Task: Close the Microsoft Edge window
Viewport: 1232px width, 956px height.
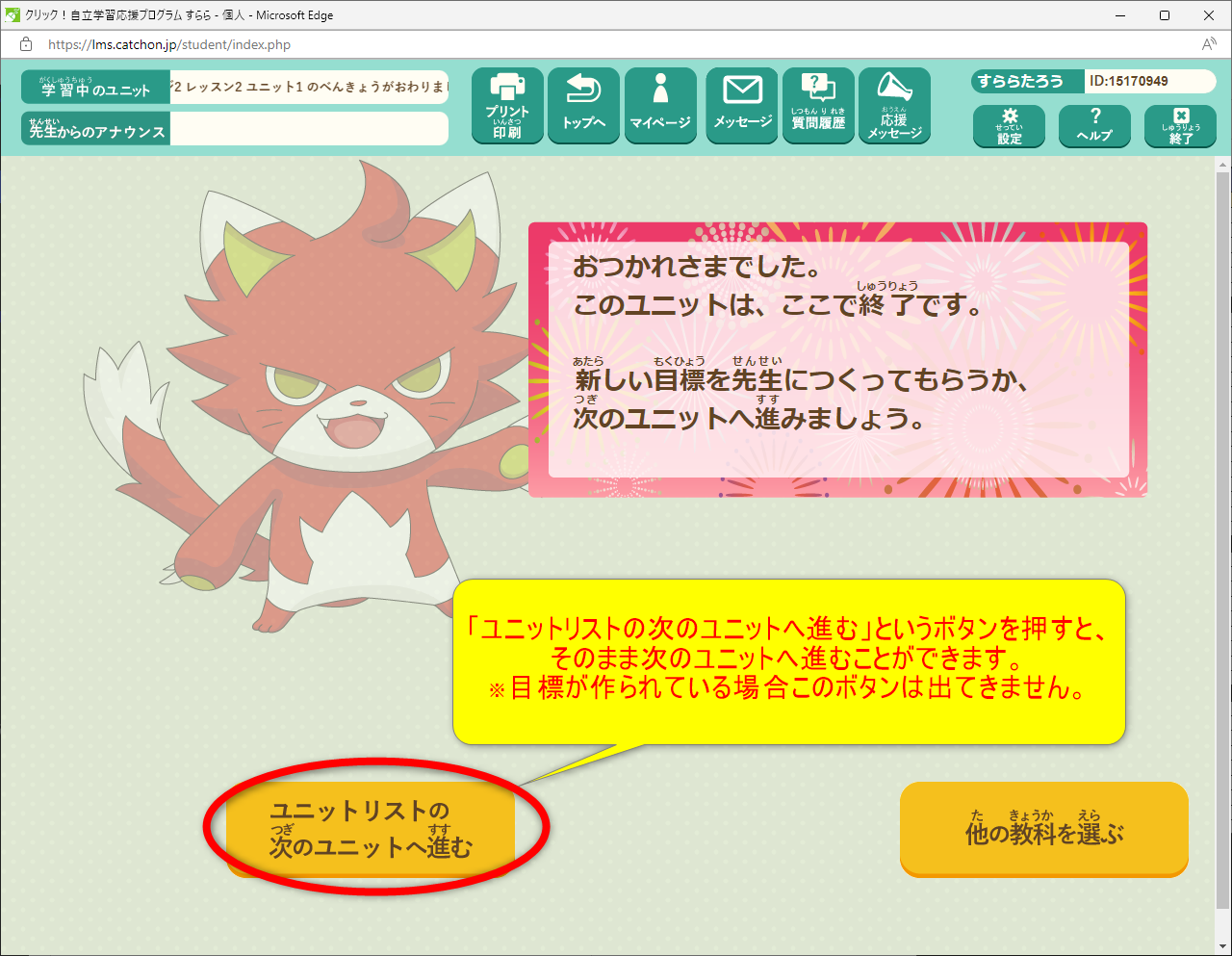Action: [x=1209, y=15]
